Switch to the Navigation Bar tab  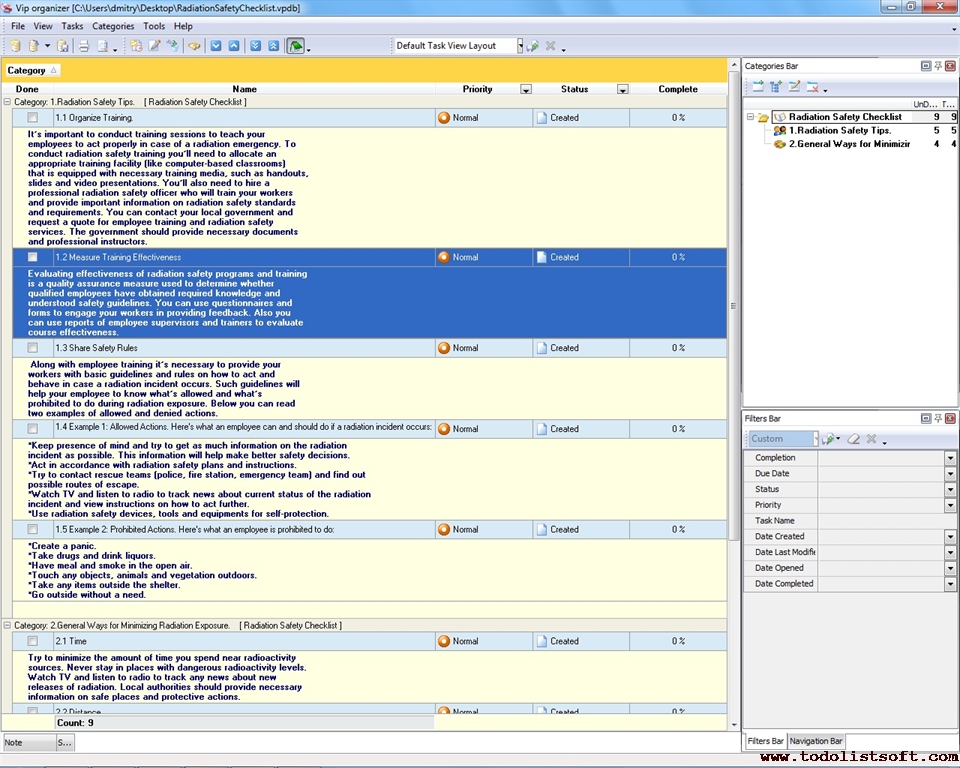816,741
